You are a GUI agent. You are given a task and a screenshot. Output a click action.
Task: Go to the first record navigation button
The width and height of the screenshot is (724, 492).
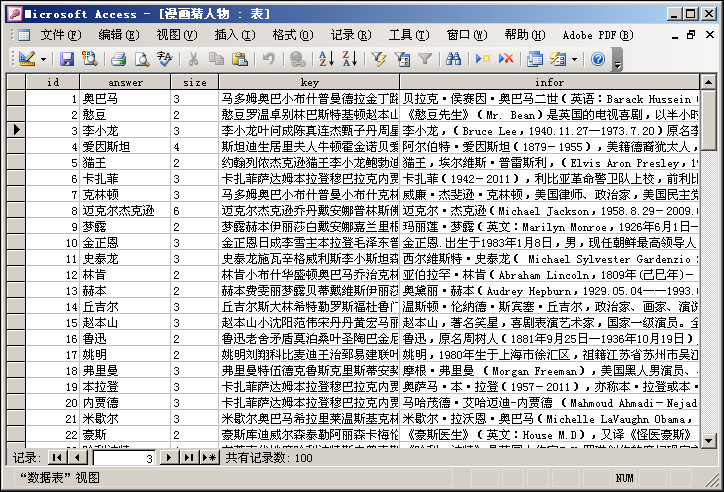pos(57,457)
